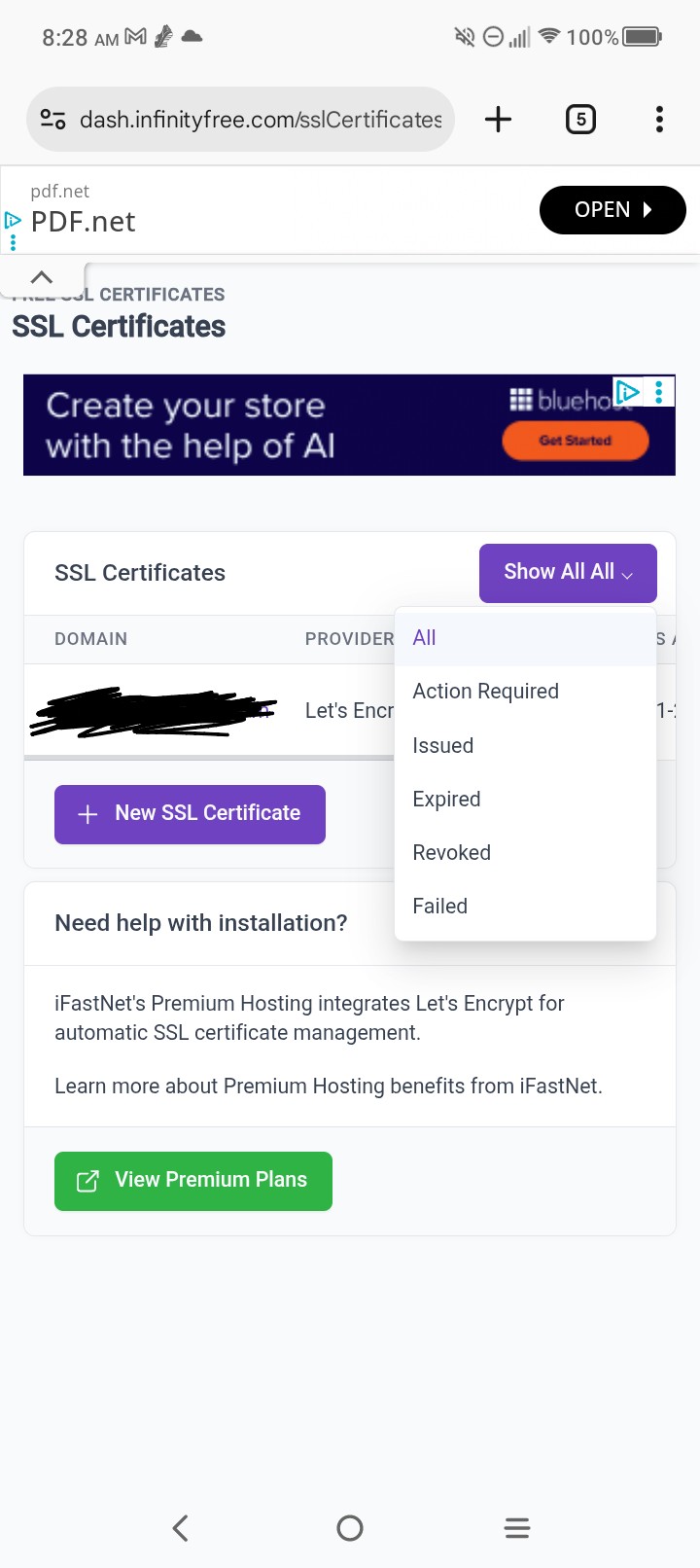Viewport: 700px width, 1568px height.
Task: Open the Android recent apps button
Action: pyautogui.click(x=517, y=1527)
